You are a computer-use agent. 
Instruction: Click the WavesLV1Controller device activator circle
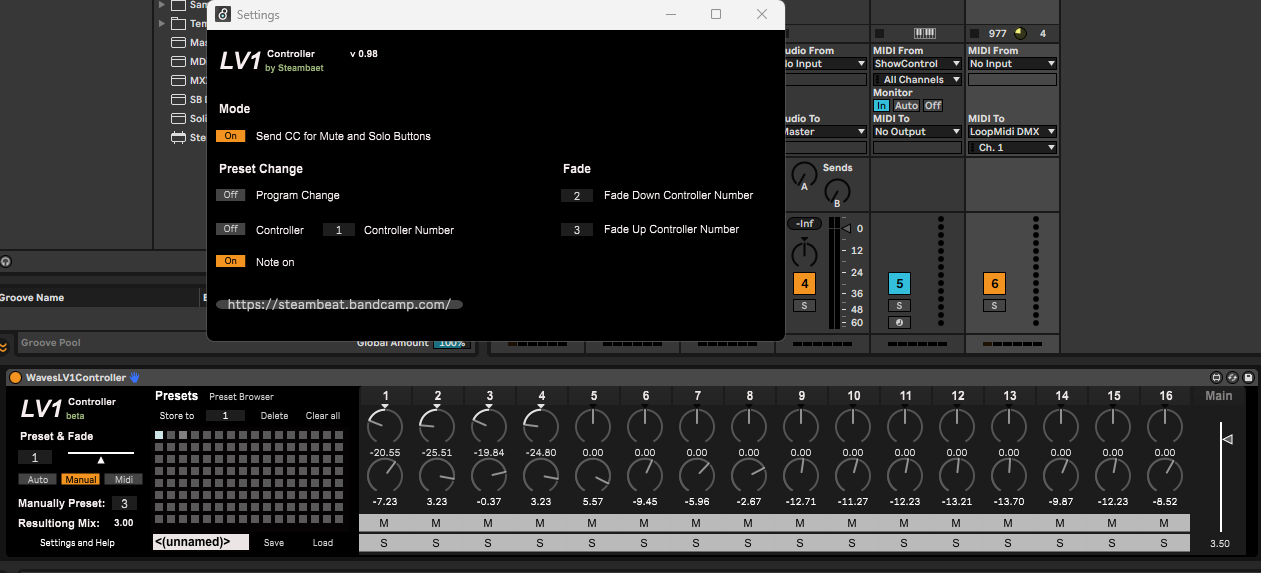coord(15,378)
